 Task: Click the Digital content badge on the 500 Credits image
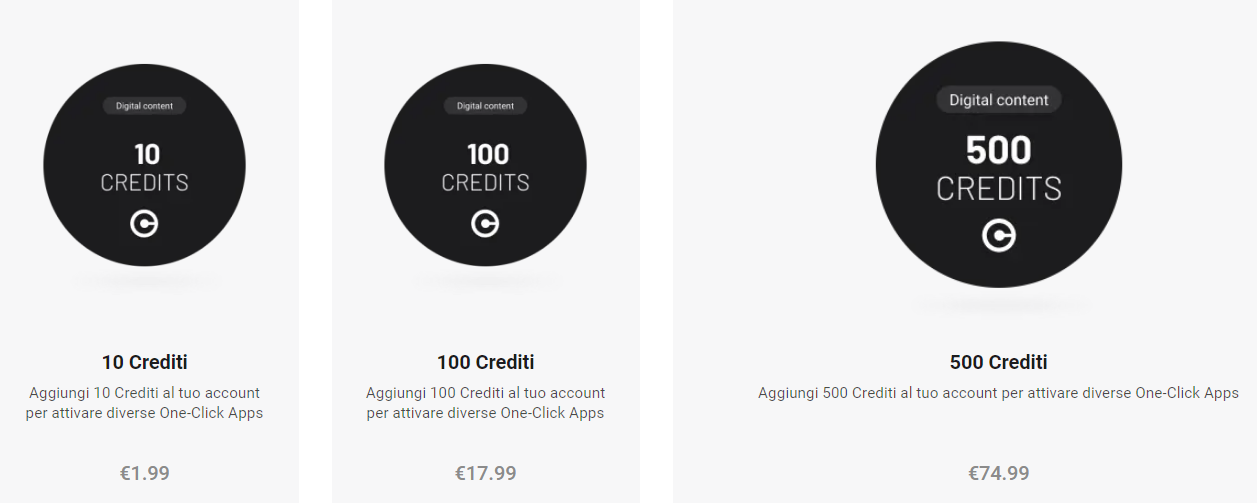998,100
